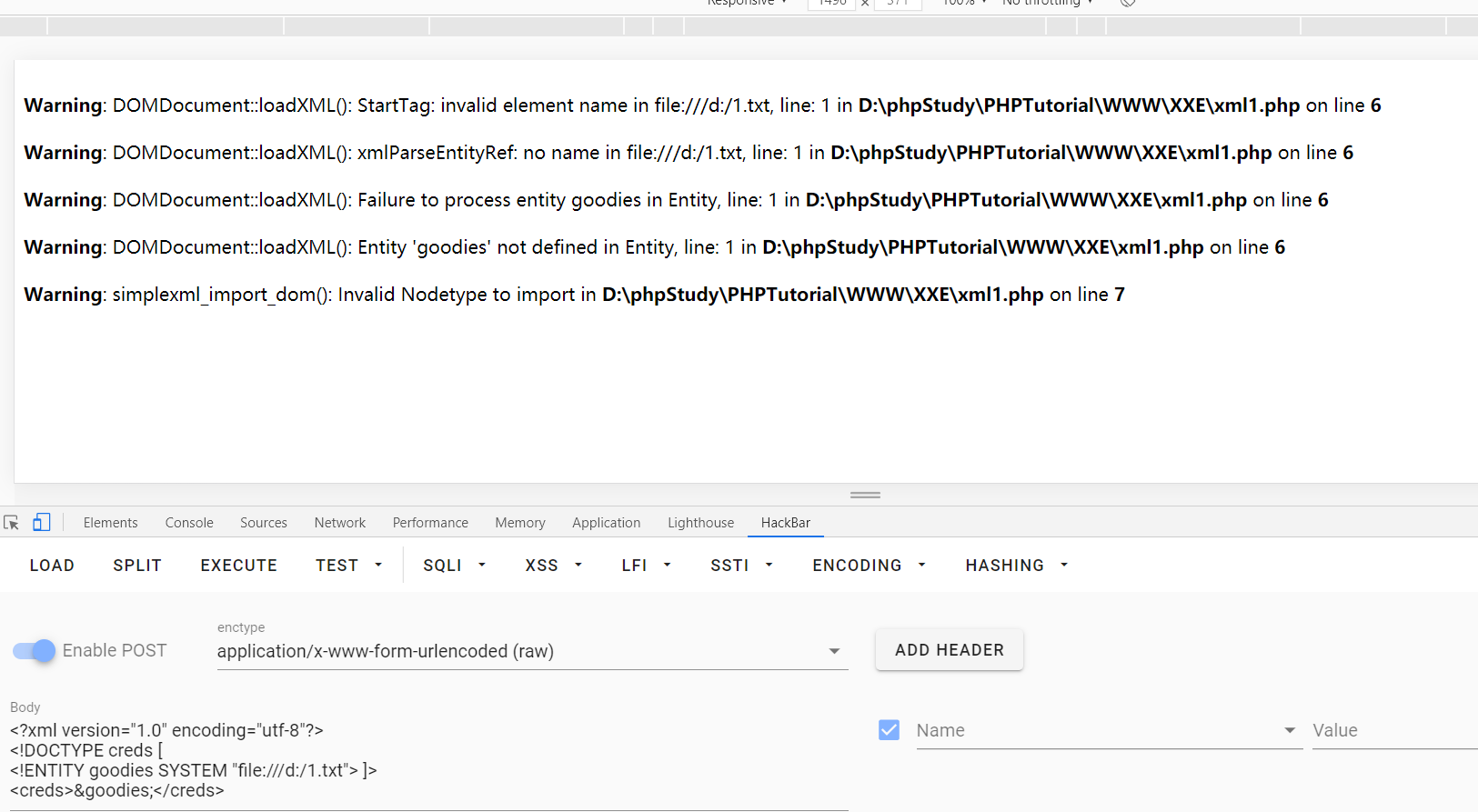The width and height of the screenshot is (1478, 812).
Task: Select the HackBar tab
Action: coord(786,523)
